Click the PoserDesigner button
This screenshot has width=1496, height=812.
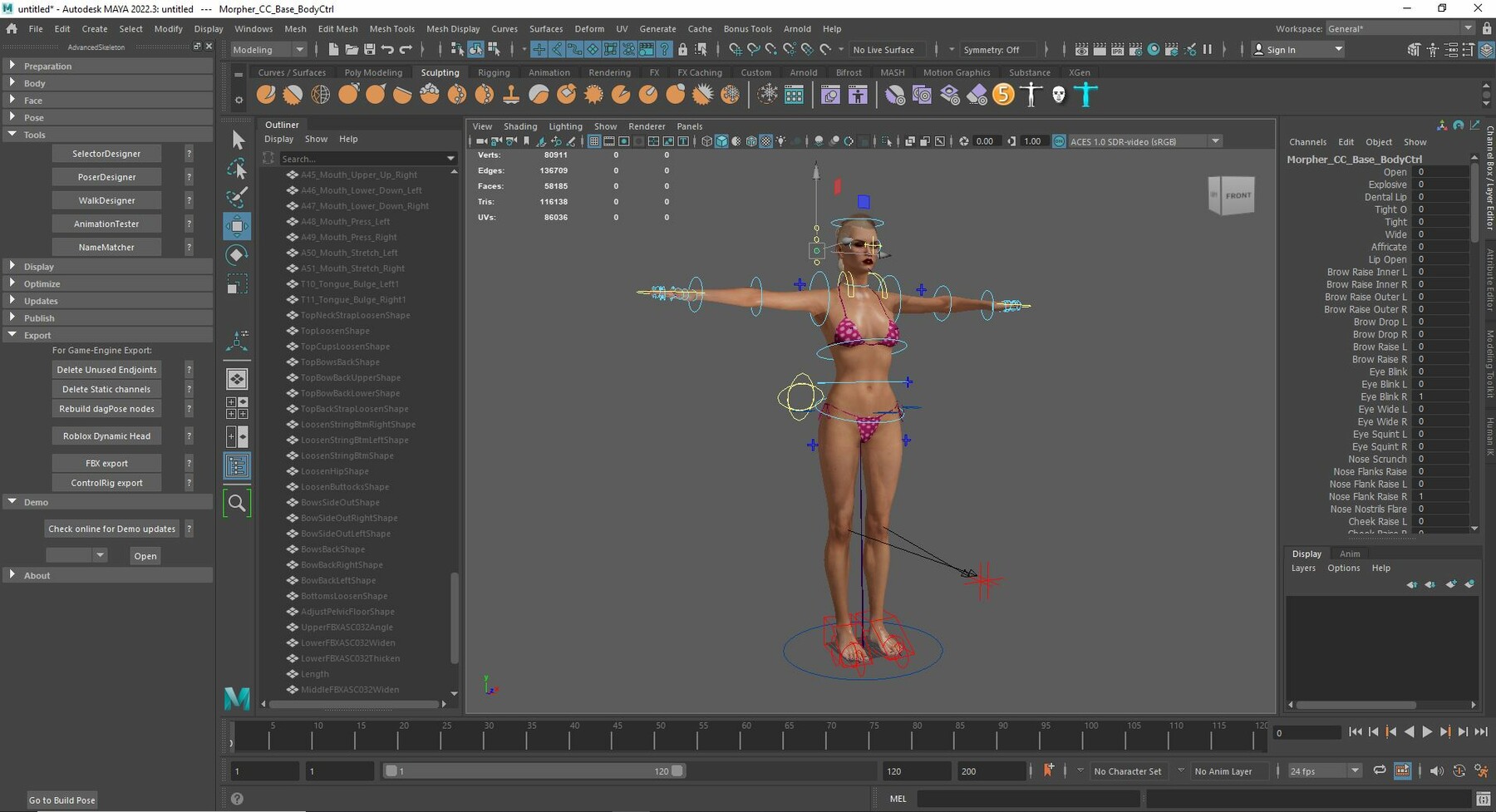click(x=106, y=177)
